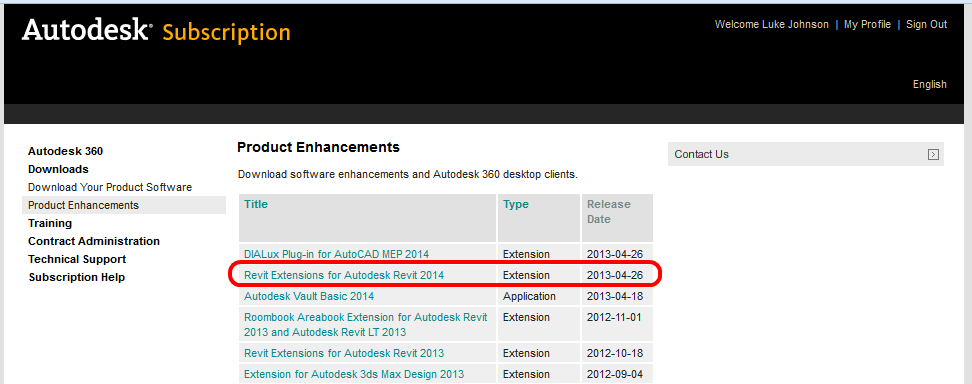Viewport: 972px width, 384px height.
Task: Select the English language option
Action: tap(929, 84)
